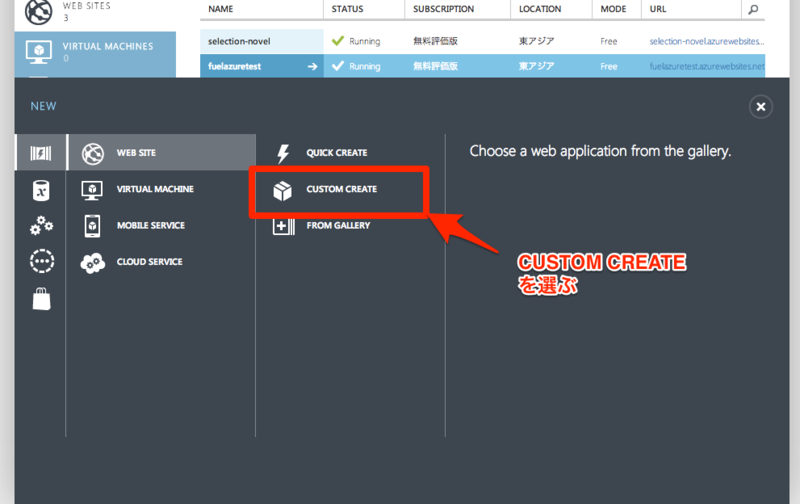Click the Quick Create lightning icon
Screen dimensions: 800x504
[x=283, y=153]
